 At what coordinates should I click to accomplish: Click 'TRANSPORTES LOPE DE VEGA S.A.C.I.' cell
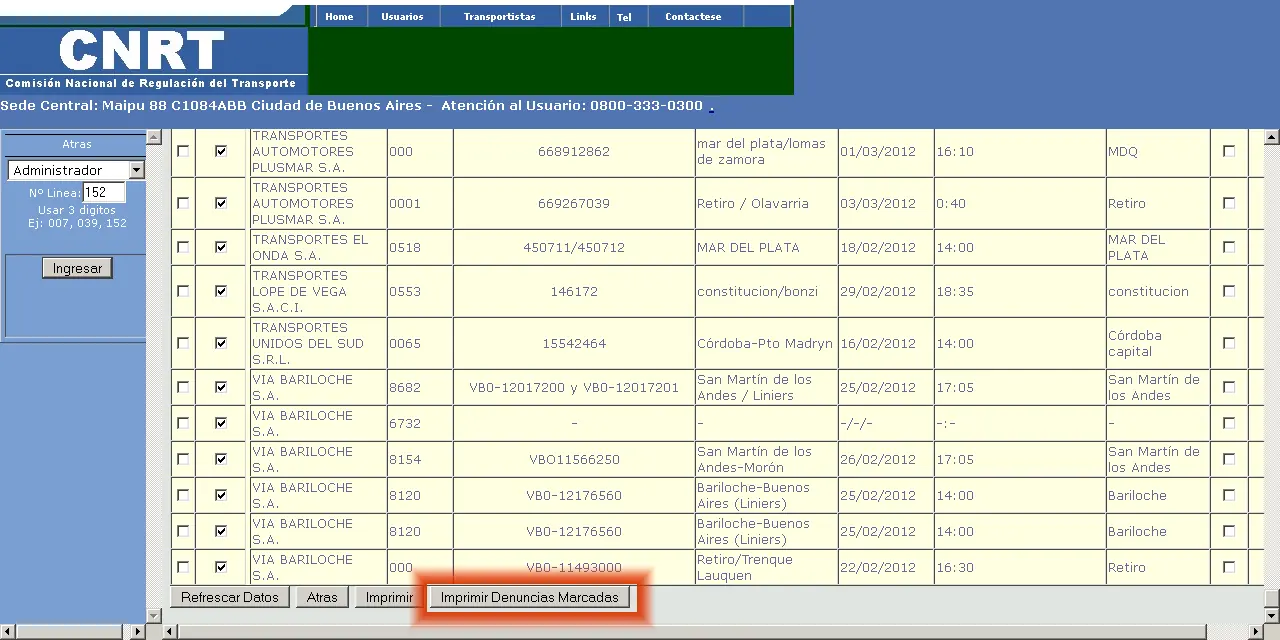(318, 291)
